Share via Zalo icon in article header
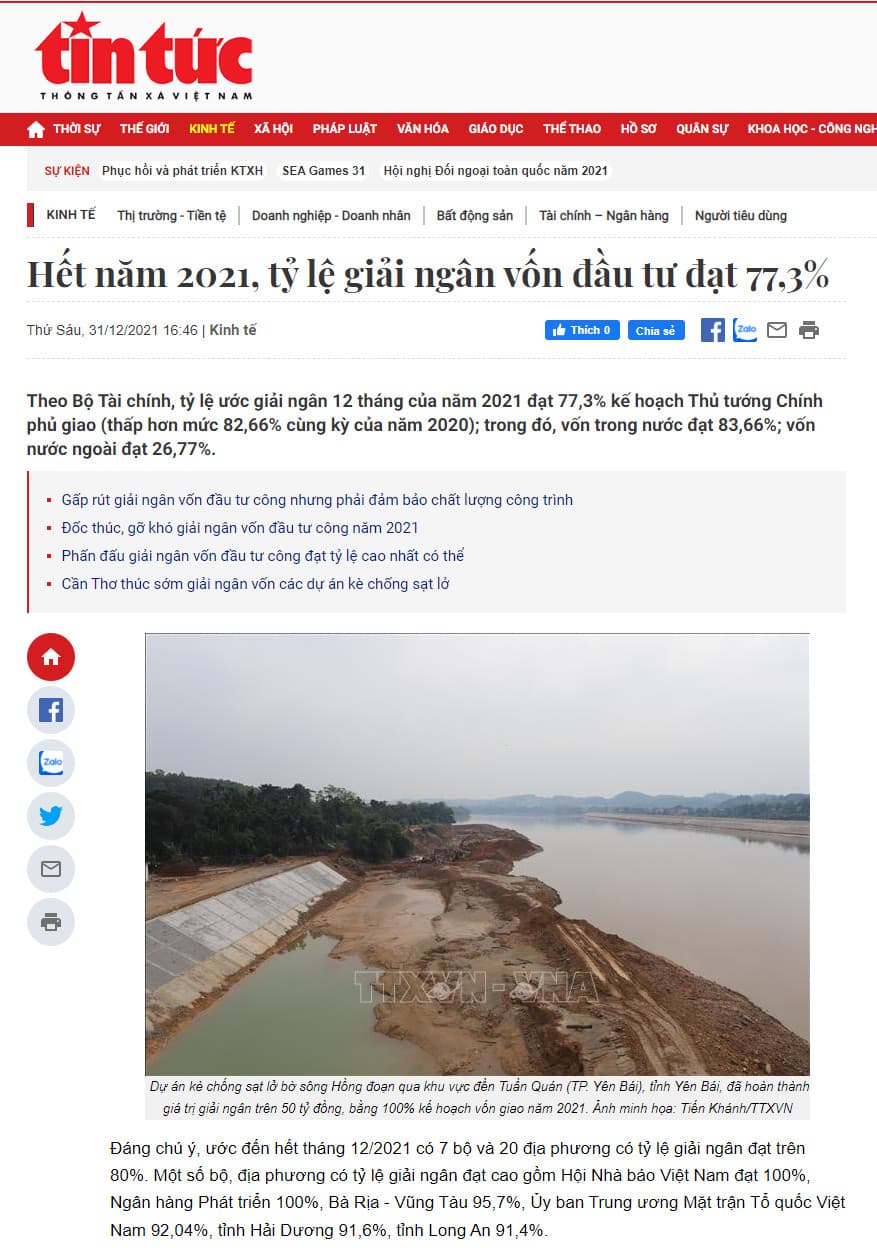Screen dimensions: 877x1251 (745, 330)
